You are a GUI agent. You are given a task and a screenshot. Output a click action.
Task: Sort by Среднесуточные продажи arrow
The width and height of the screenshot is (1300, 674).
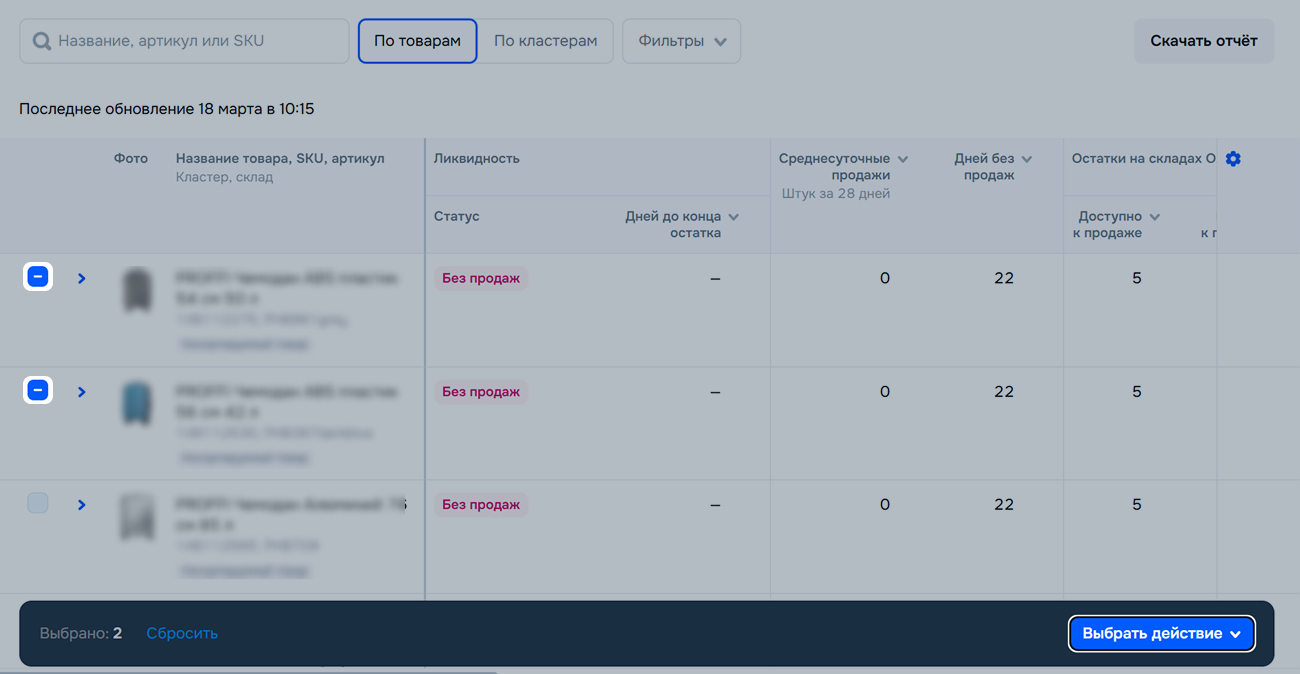pyautogui.click(x=903, y=159)
